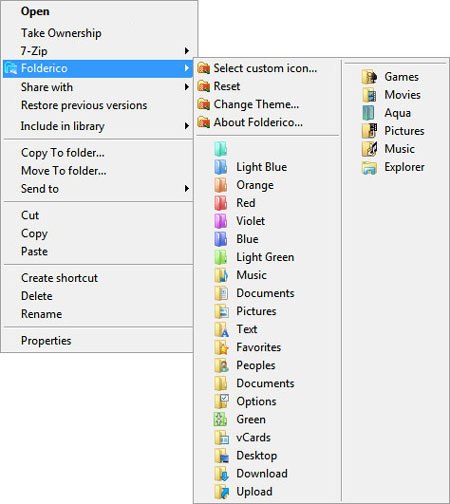Click the Movies folder icon with film strip

(369, 95)
